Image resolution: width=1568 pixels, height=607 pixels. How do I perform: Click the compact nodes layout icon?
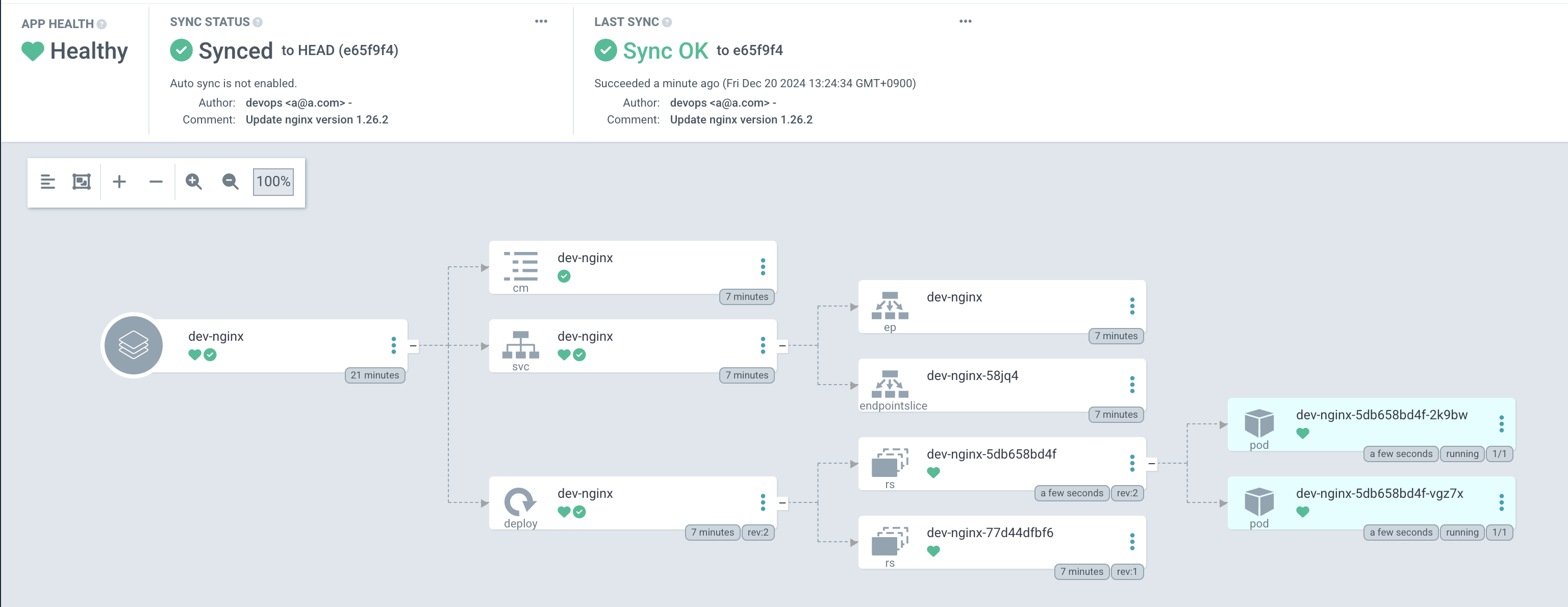coord(47,182)
